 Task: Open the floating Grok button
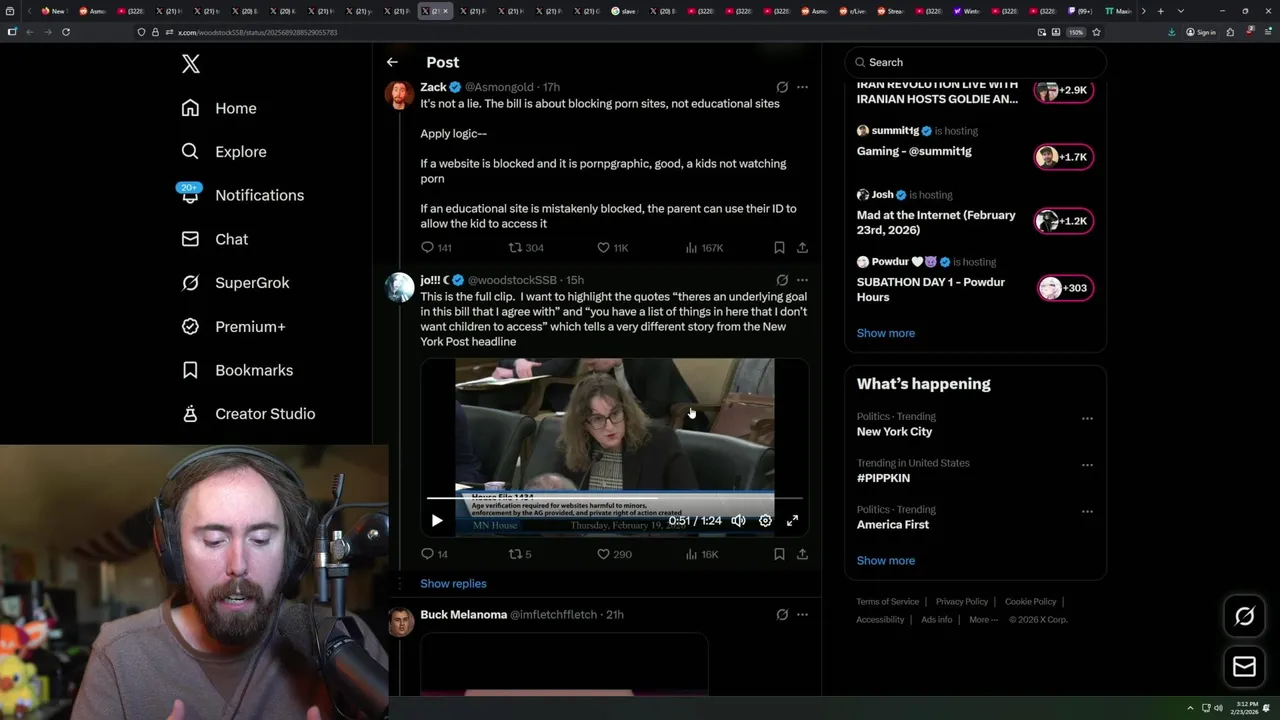pyautogui.click(x=1245, y=617)
